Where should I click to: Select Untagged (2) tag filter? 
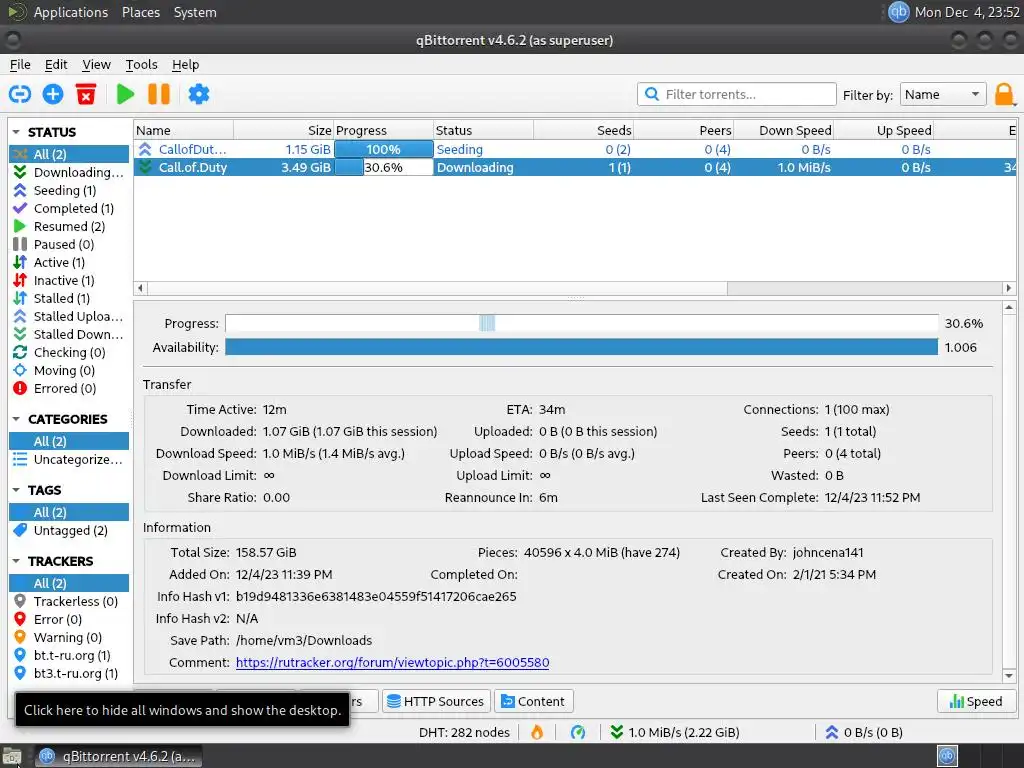point(69,530)
